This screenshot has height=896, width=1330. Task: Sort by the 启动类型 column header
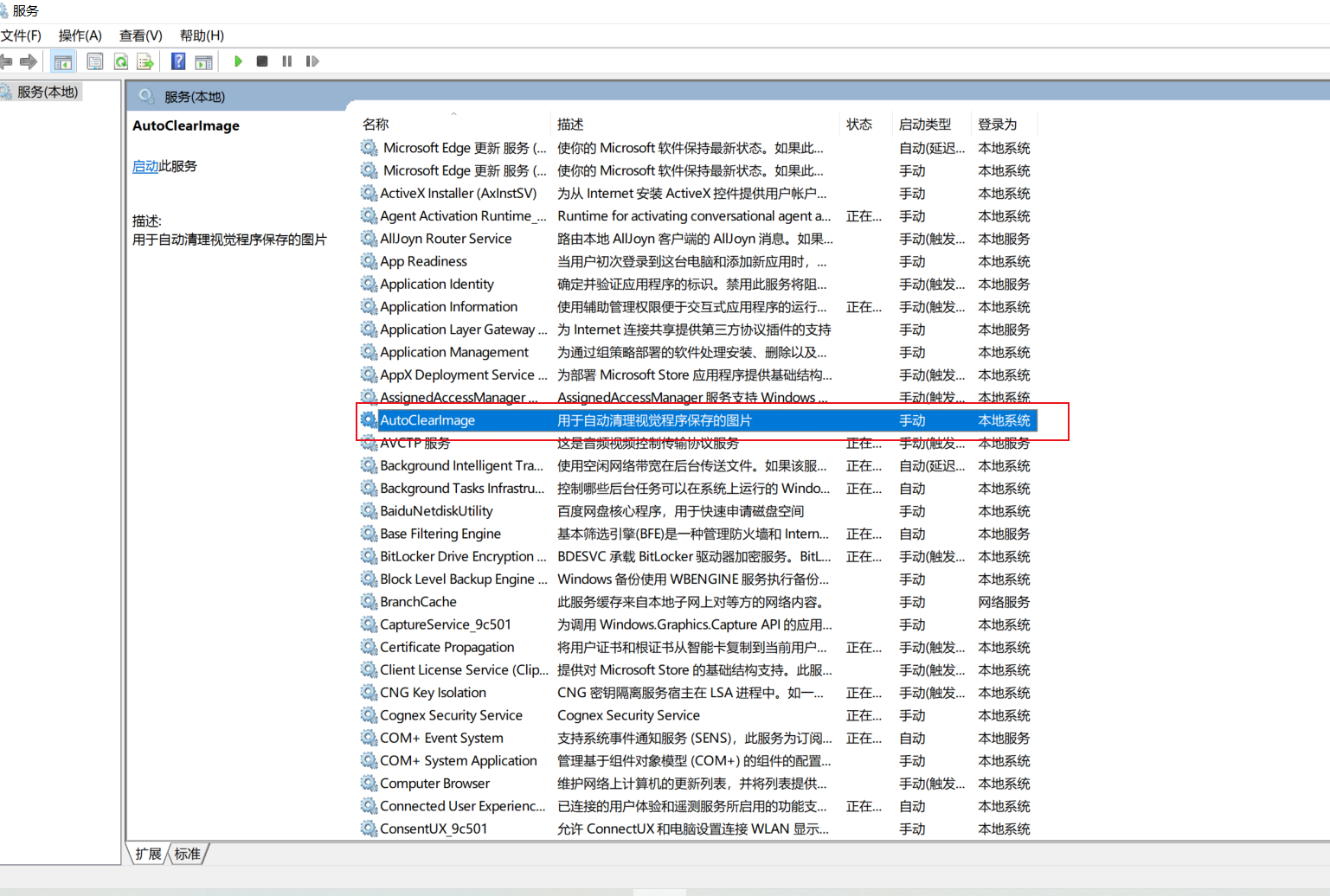click(x=925, y=125)
